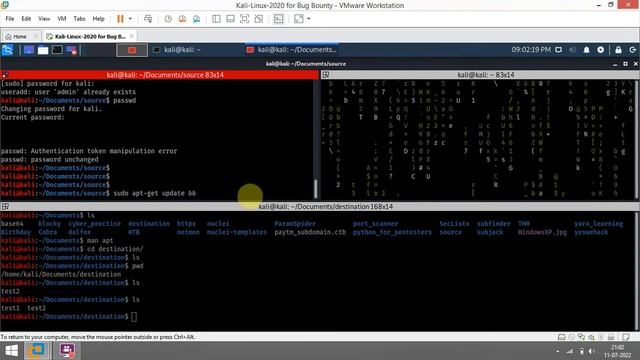This screenshot has height=360, width=640.
Task: Open the Windows battery tray icon
Action: [x=582, y=351]
